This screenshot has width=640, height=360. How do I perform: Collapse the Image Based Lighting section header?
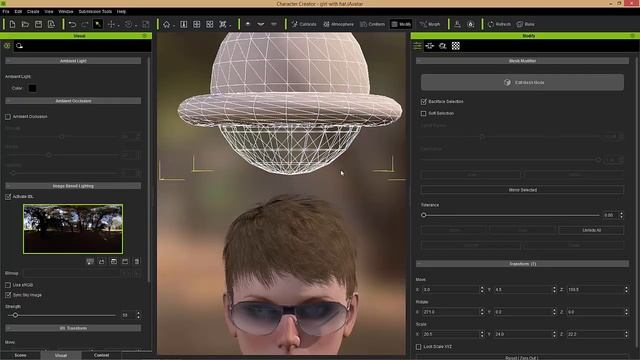pos(73,186)
